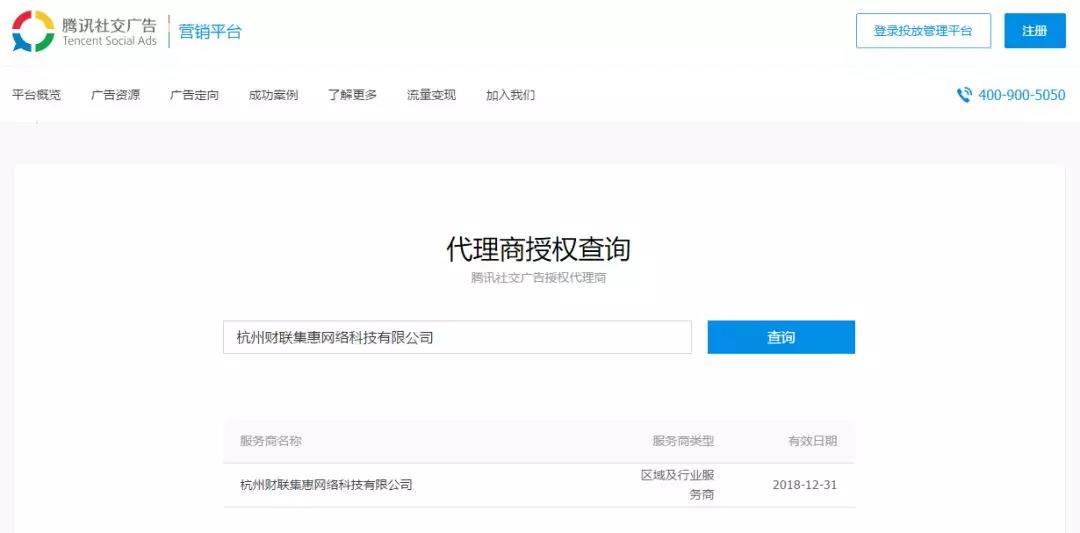Viewport: 1080px width, 533px height.
Task: Select 广告资源 in the navigation bar
Action: [116, 95]
